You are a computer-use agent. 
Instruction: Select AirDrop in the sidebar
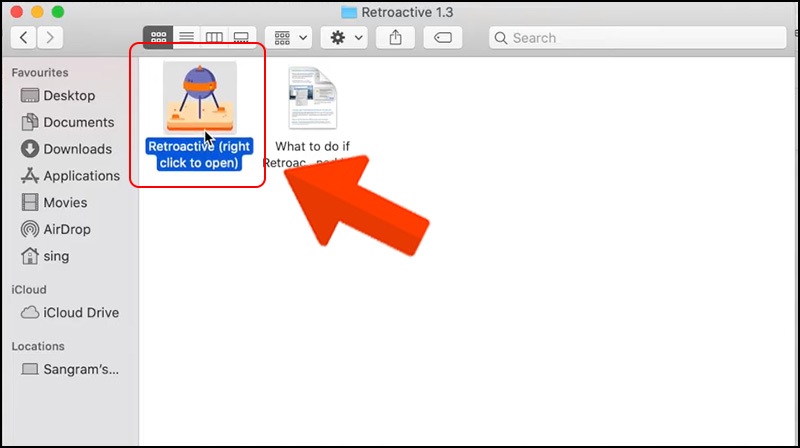pyautogui.click(x=67, y=229)
